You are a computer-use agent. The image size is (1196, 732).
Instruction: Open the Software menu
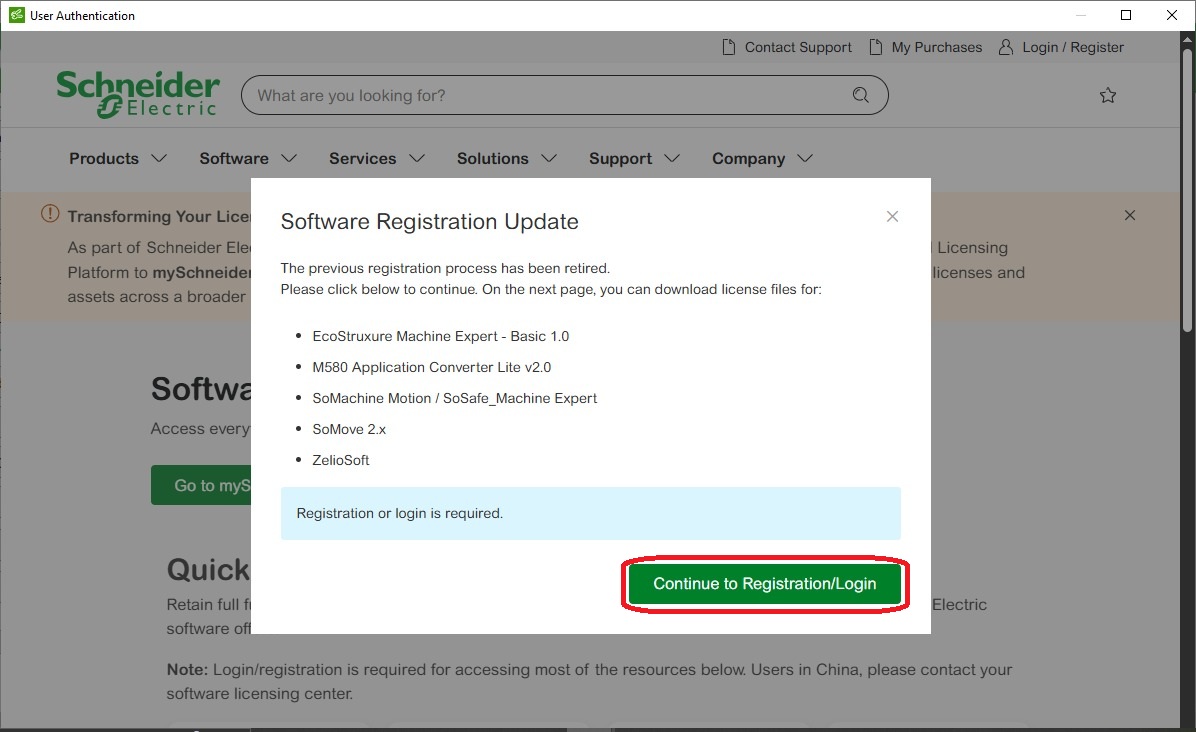(x=234, y=159)
